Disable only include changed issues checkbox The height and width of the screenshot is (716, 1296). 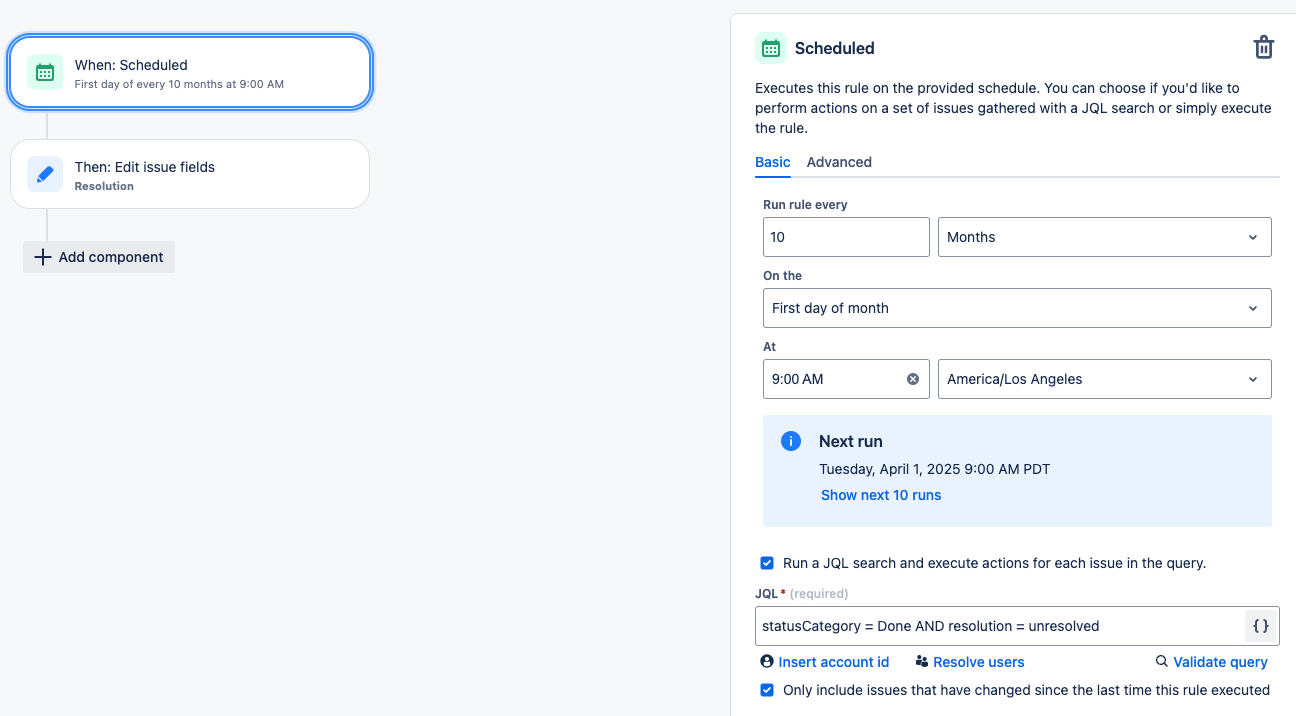click(x=767, y=690)
